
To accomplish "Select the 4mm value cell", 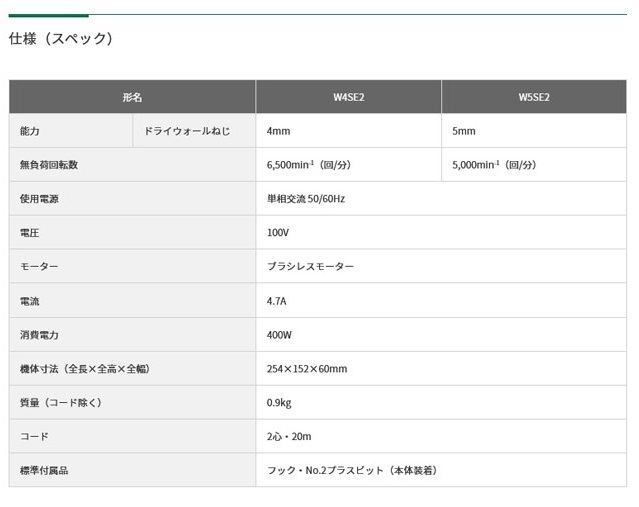I will tap(349, 131).
